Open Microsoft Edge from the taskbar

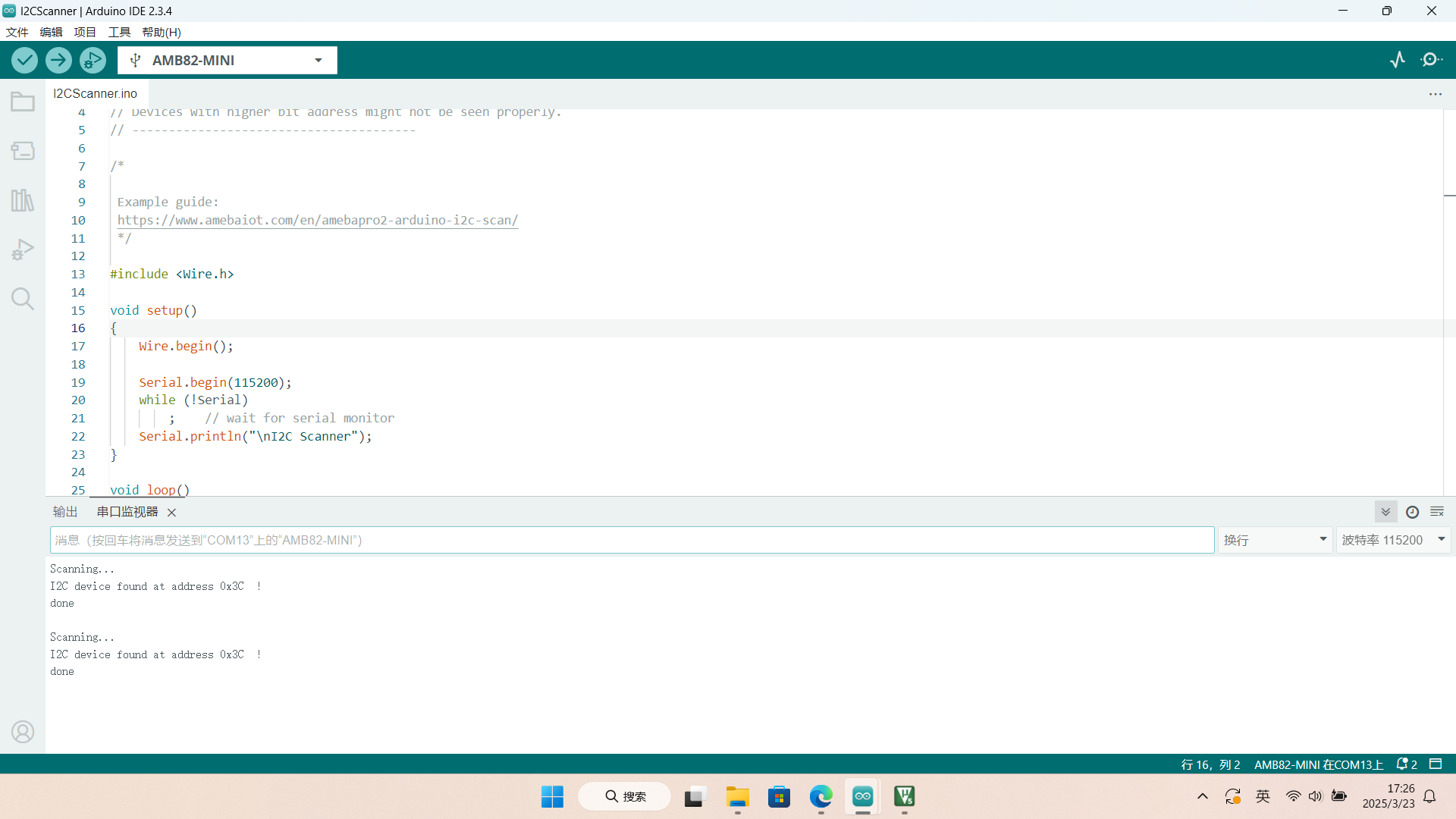[x=821, y=796]
